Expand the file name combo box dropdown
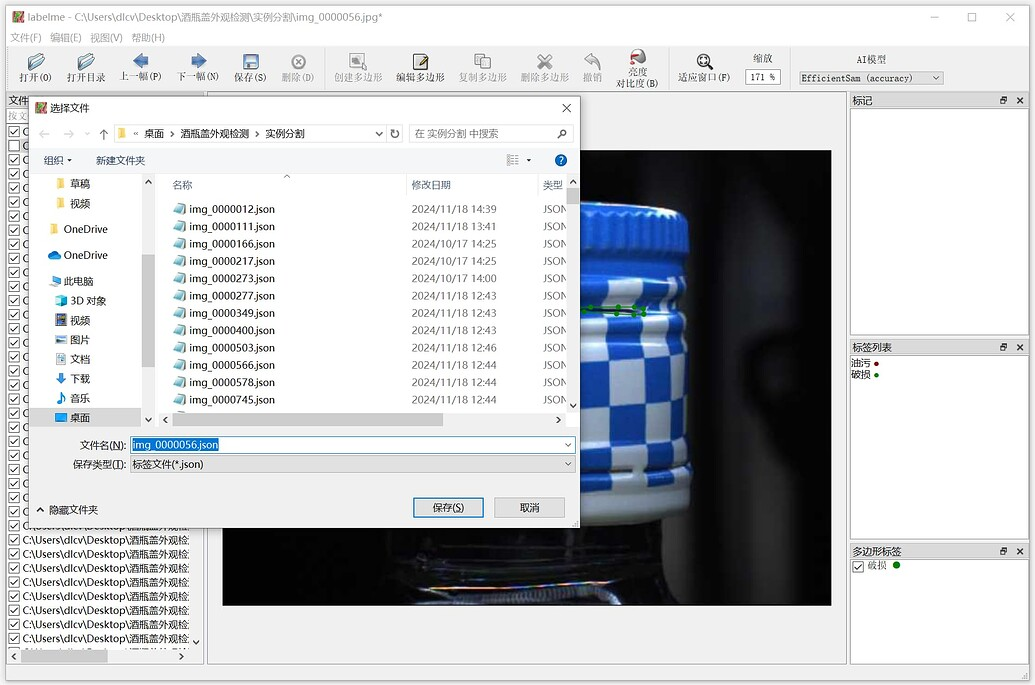1035x685 pixels. coord(568,445)
